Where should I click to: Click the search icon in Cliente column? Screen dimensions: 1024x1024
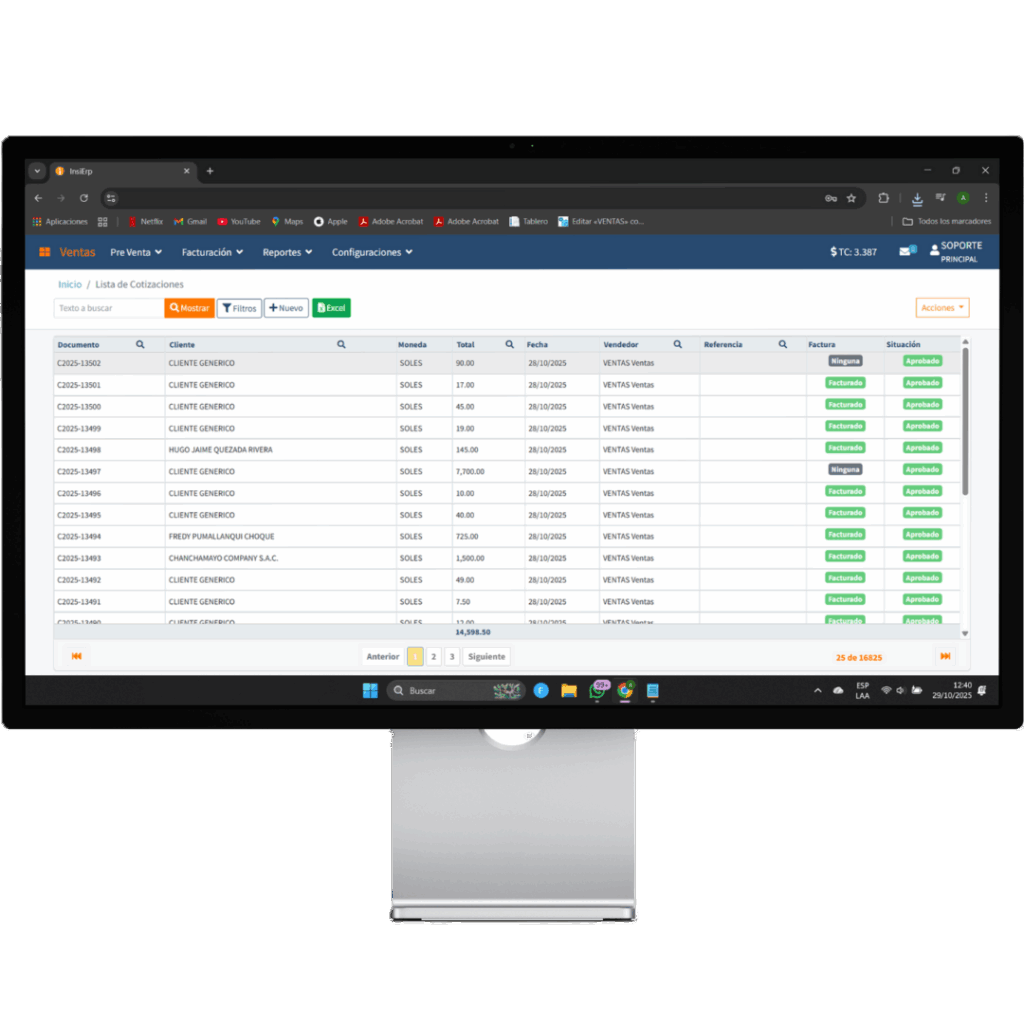[x=341, y=344]
